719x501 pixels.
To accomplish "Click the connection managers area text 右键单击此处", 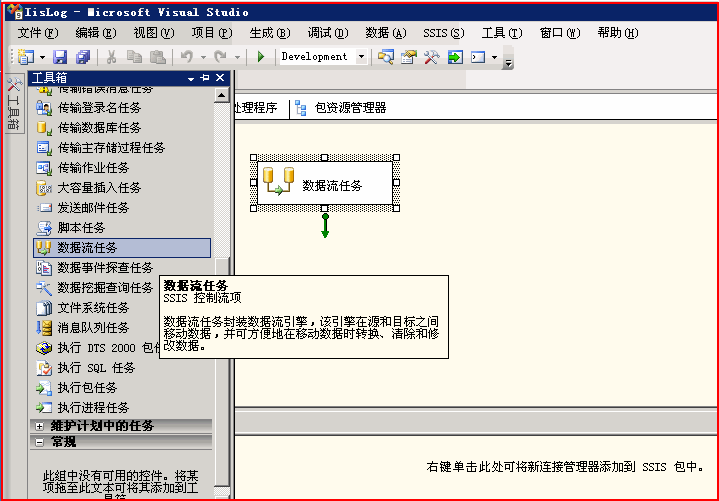I will coord(565,467).
